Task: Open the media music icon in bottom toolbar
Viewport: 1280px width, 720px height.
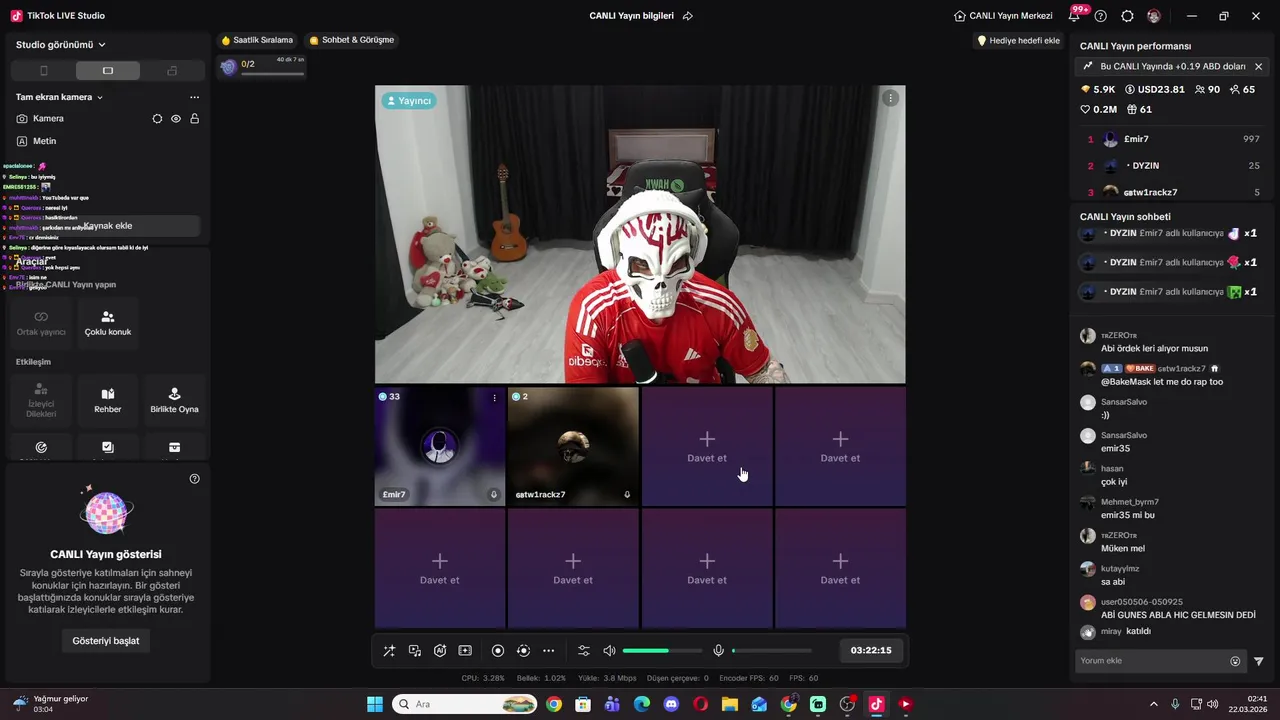Action: coord(415,651)
